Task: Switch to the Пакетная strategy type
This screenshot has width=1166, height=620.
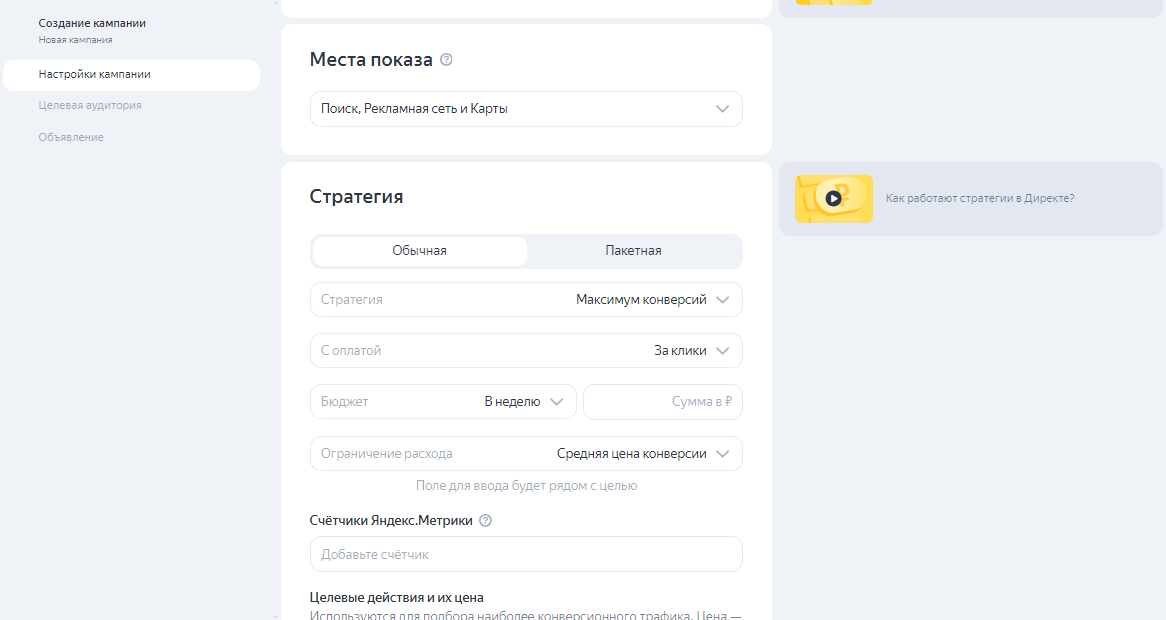Action: point(633,251)
